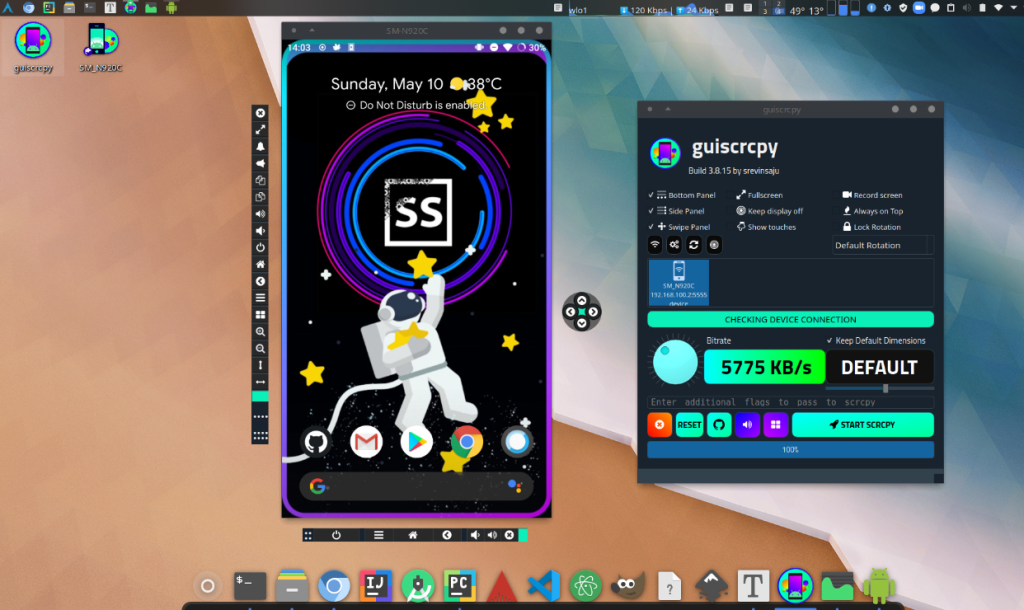Click the purple grid button in guiscrcpy
Image resolution: width=1024 pixels, height=610 pixels.
coord(776,425)
